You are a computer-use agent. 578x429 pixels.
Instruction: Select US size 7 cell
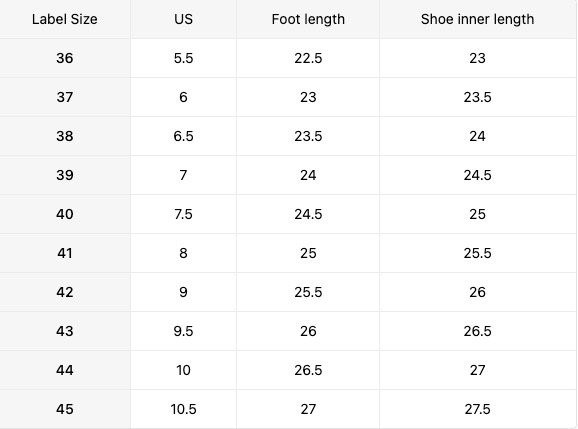pos(183,175)
